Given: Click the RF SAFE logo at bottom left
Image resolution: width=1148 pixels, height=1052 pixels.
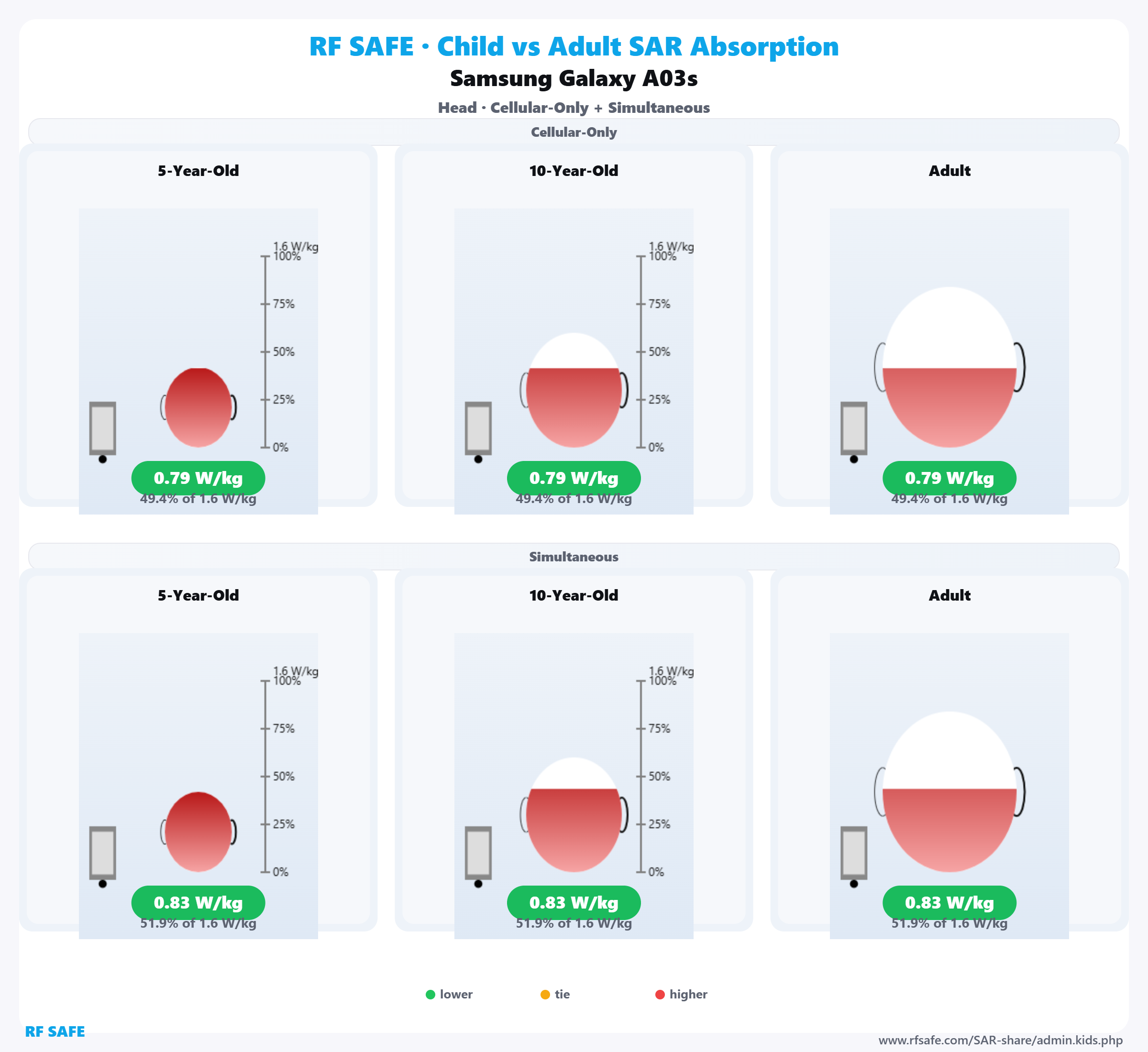Looking at the screenshot, I should coord(55,1031).
